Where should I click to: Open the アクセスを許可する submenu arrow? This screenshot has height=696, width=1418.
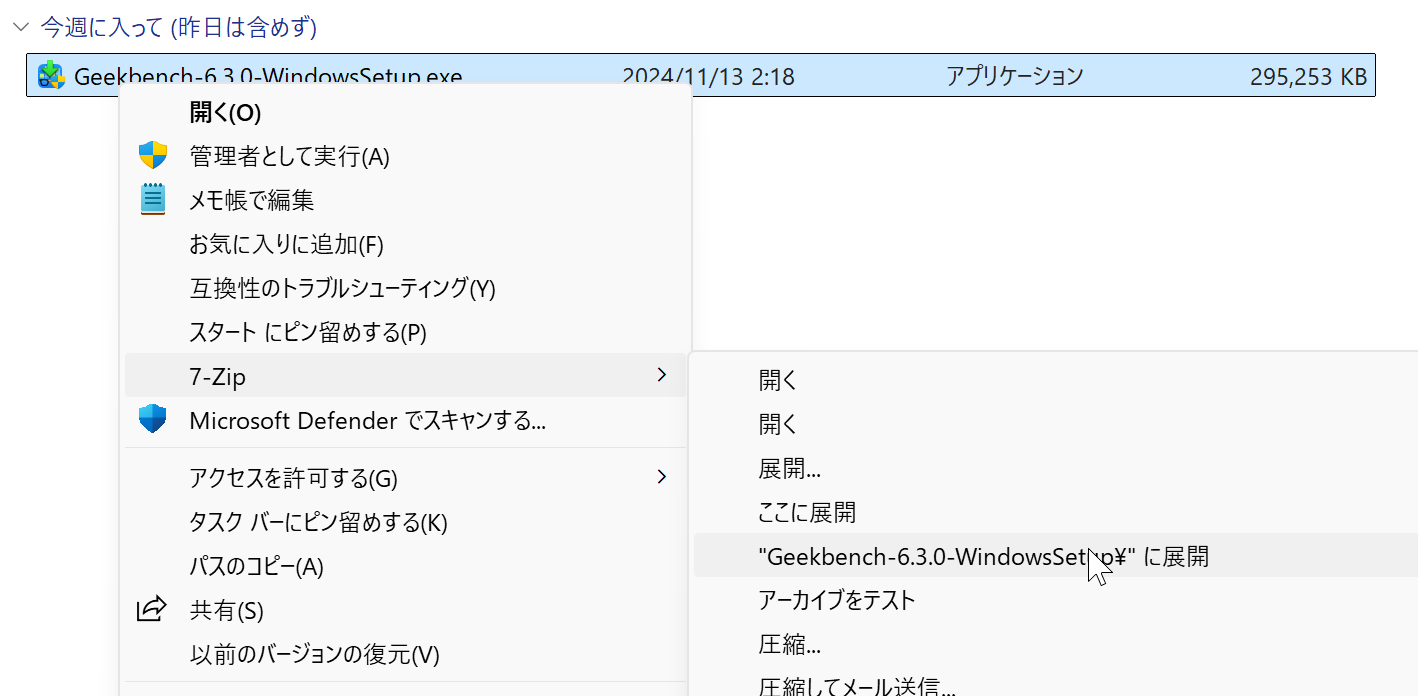pos(661,477)
